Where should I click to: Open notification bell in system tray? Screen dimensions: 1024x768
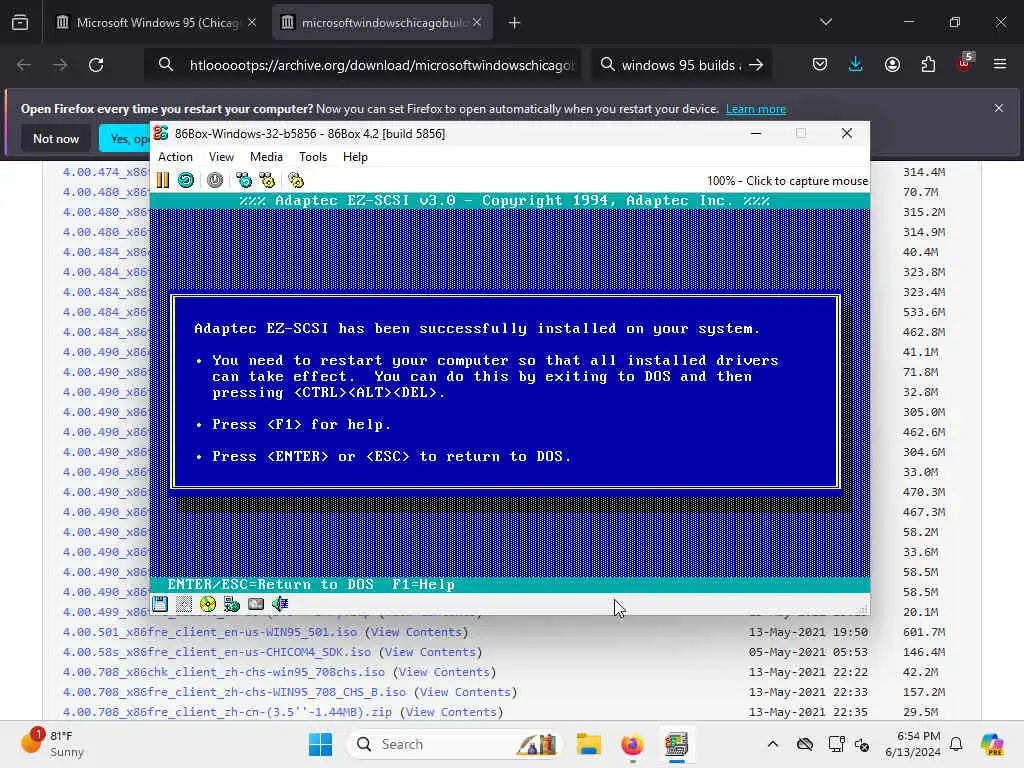point(956,744)
